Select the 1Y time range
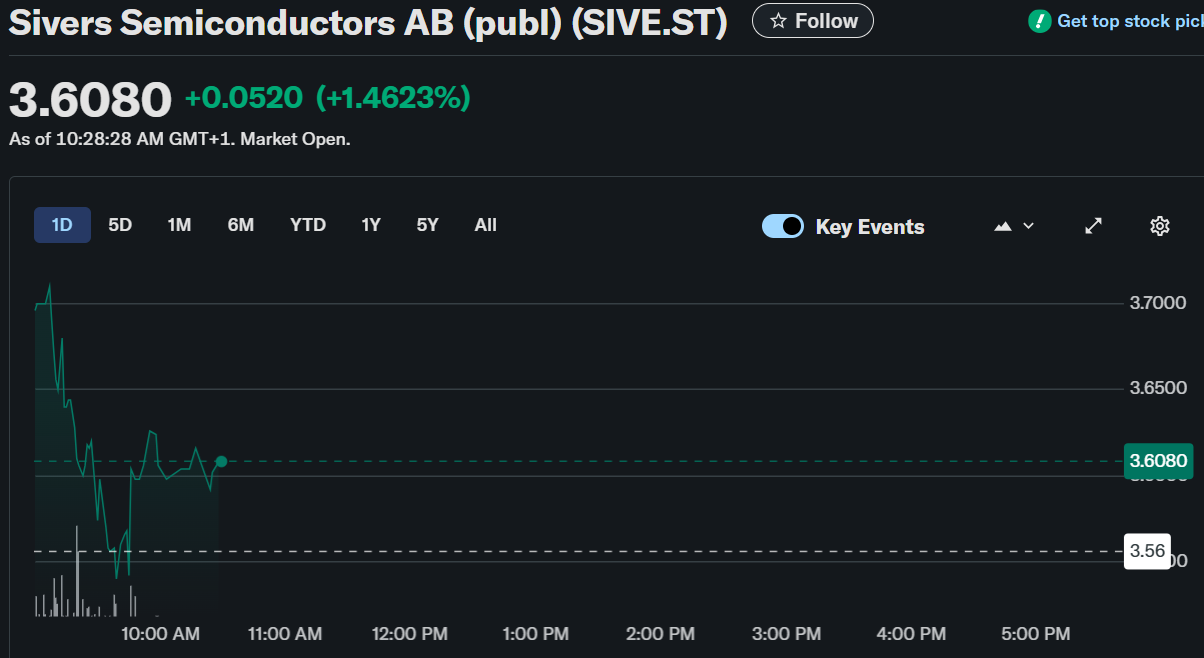Viewport: 1204px width, 658px height. pyautogui.click(x=371, y=225)
